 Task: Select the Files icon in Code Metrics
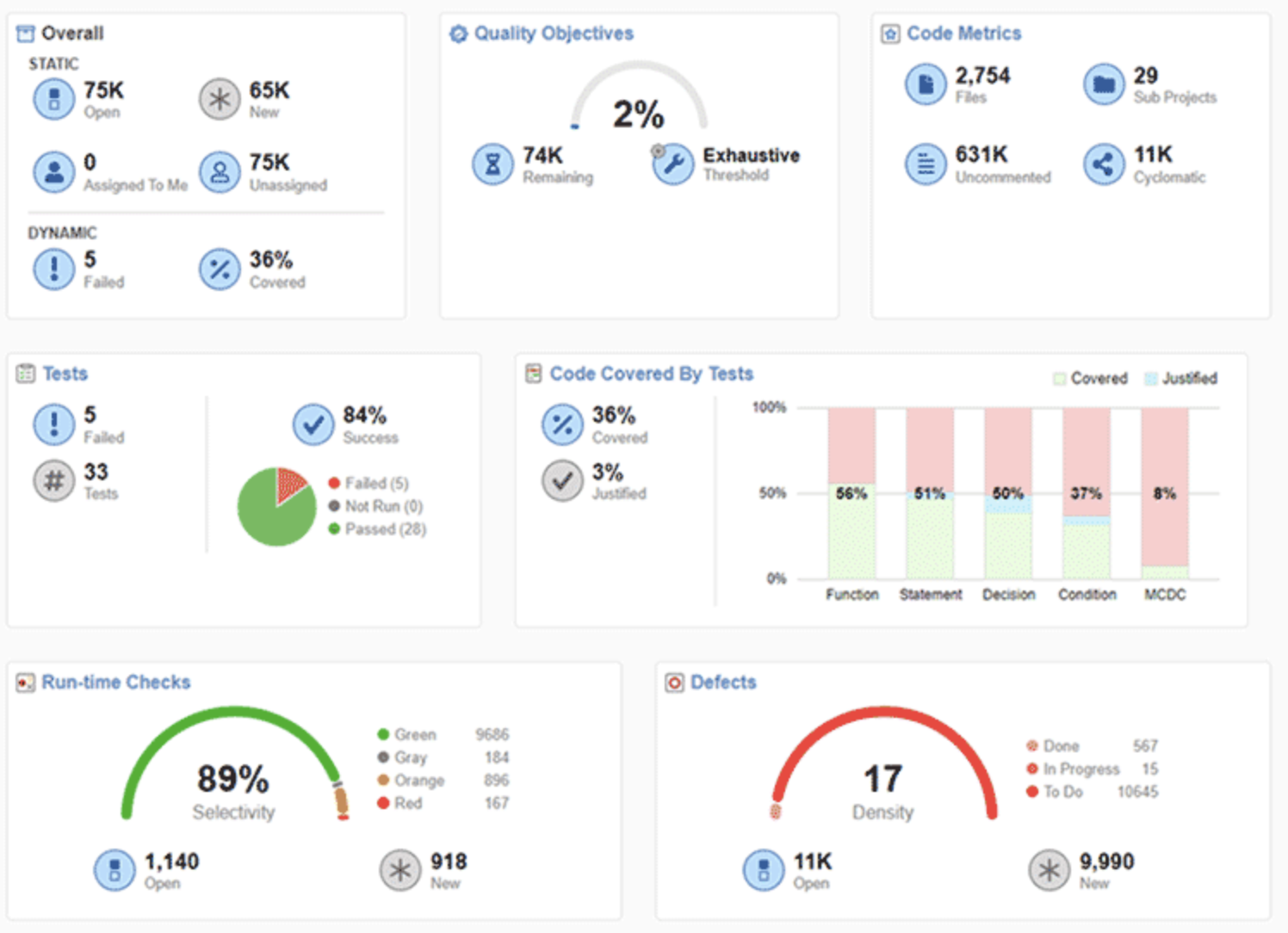(926, 84)
